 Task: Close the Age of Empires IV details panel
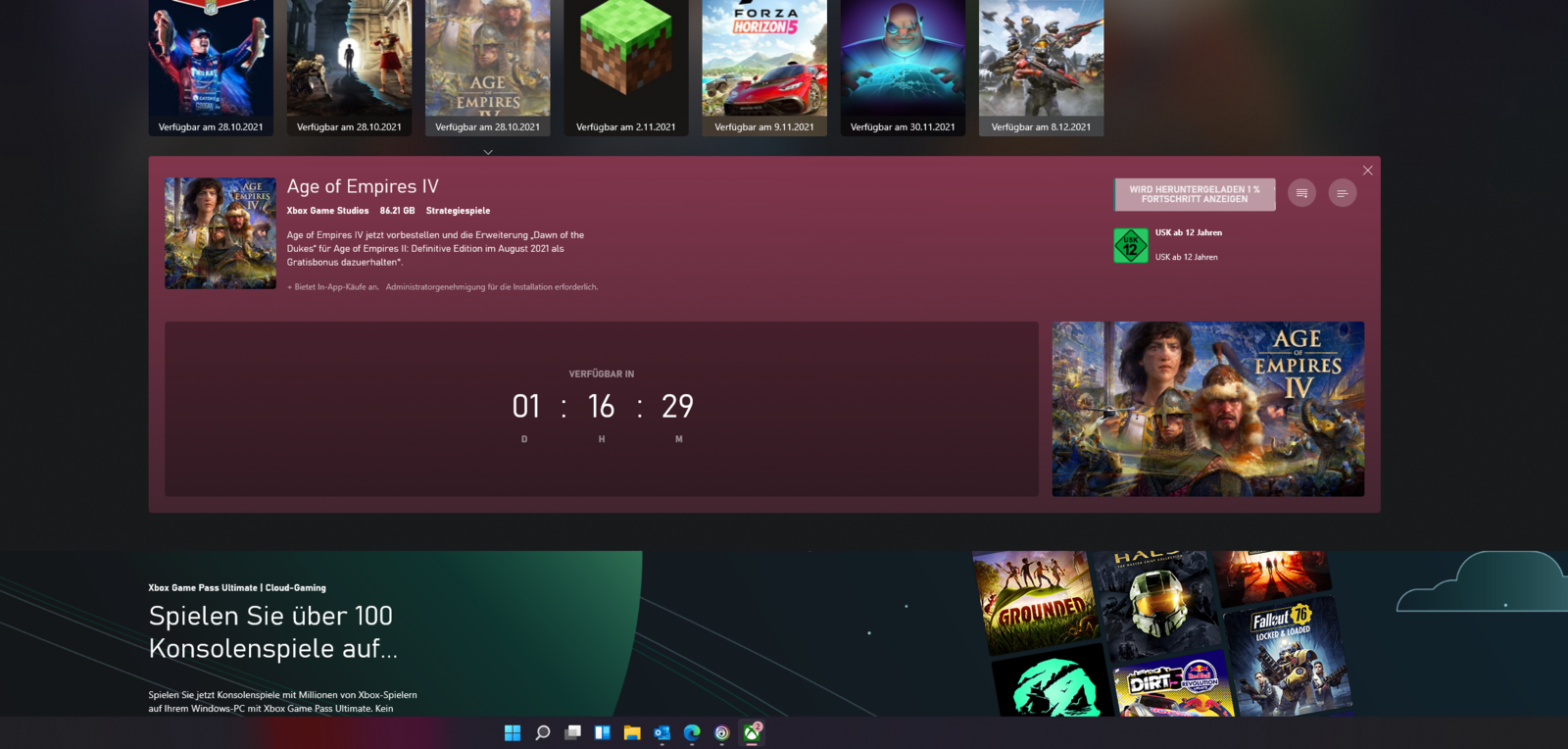(x=1368, y=171)
